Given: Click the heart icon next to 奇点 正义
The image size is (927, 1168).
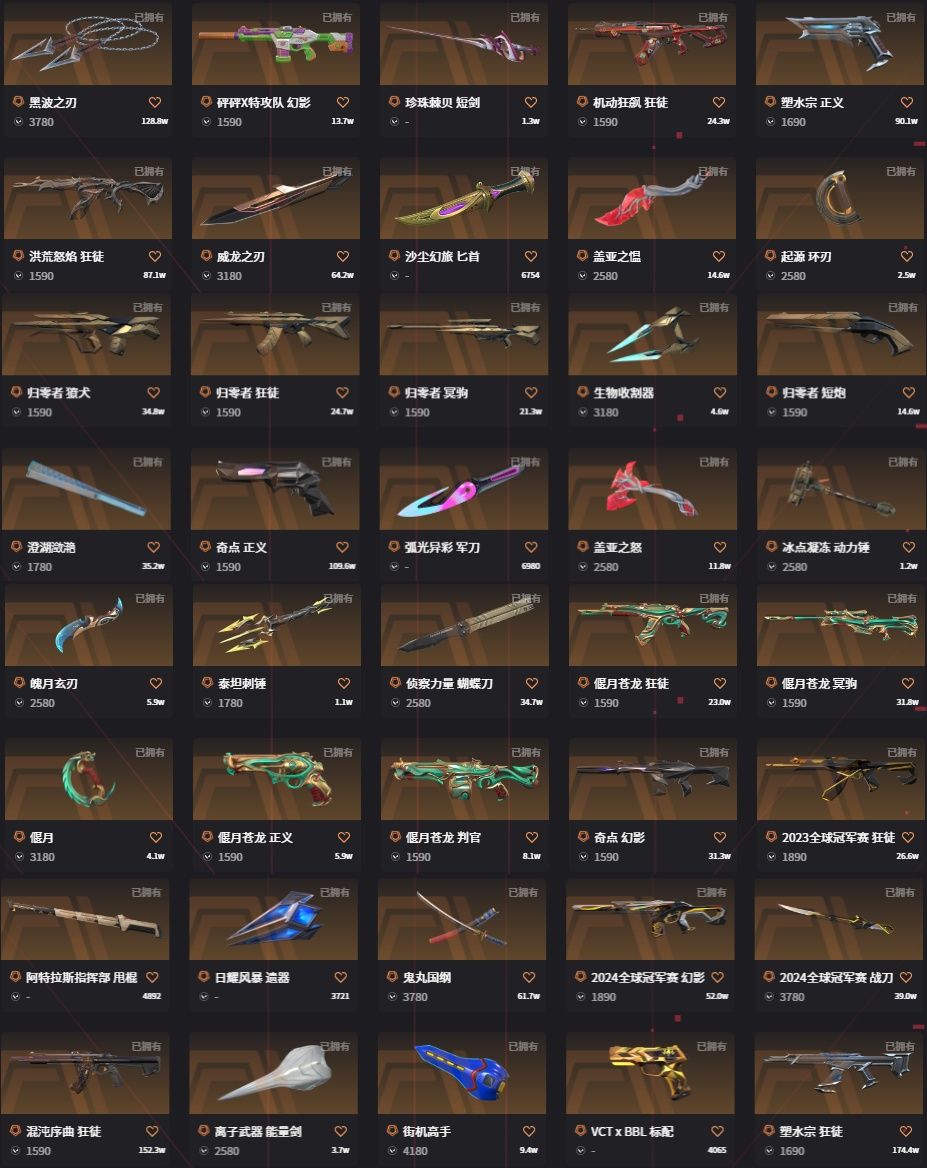Looking at the screenshot, I should [343, 547].
